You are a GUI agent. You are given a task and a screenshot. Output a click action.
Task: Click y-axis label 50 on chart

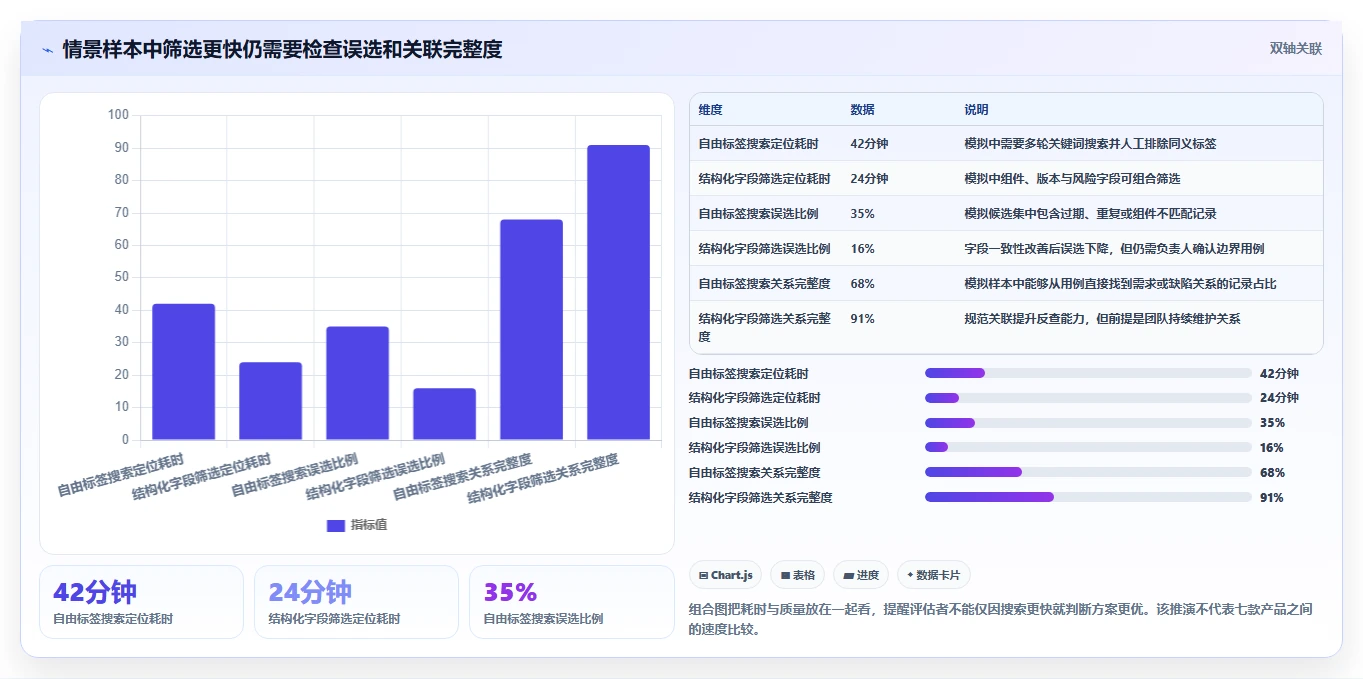[121, 277]
